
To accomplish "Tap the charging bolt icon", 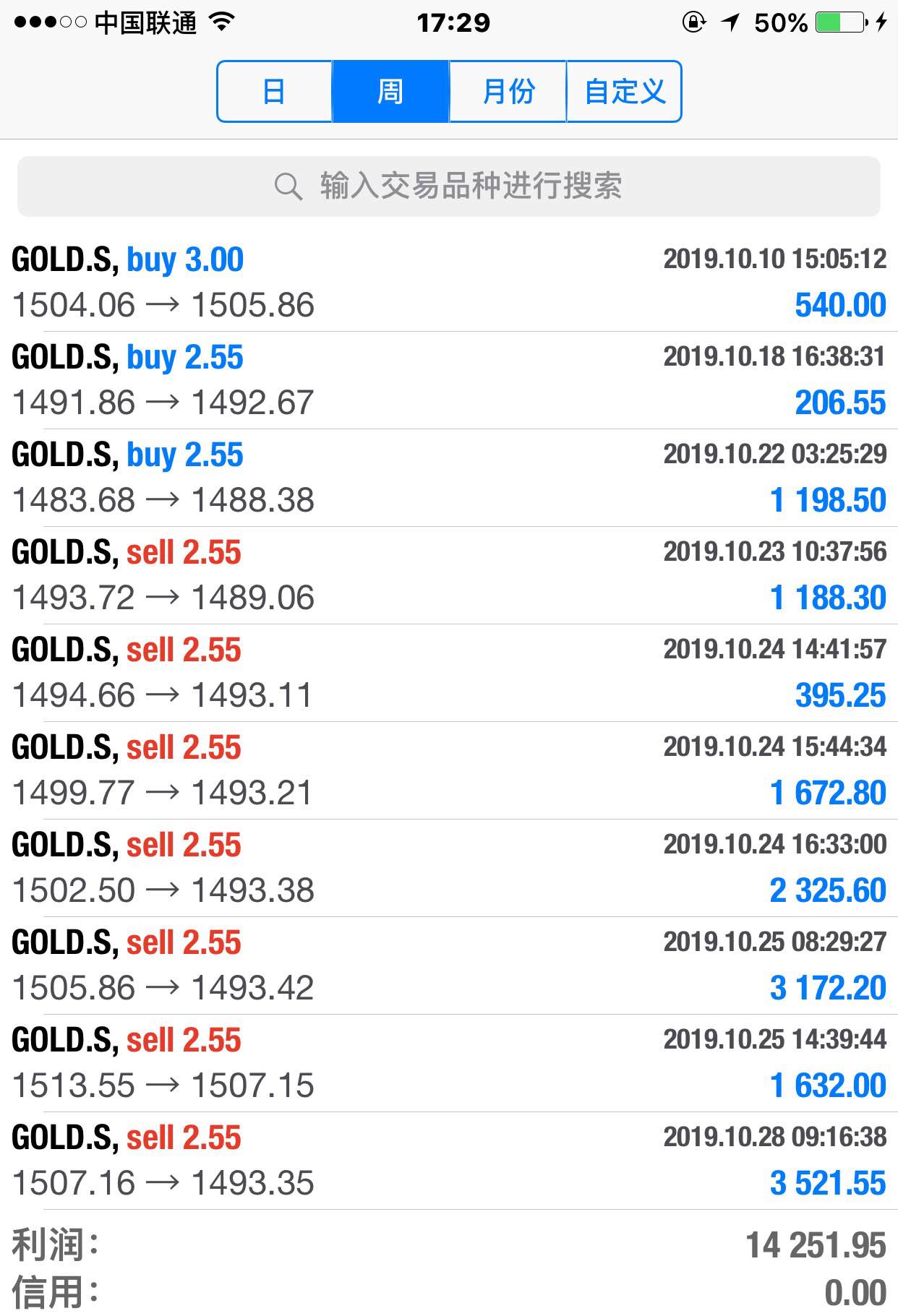I will click(x=881, y=22).
